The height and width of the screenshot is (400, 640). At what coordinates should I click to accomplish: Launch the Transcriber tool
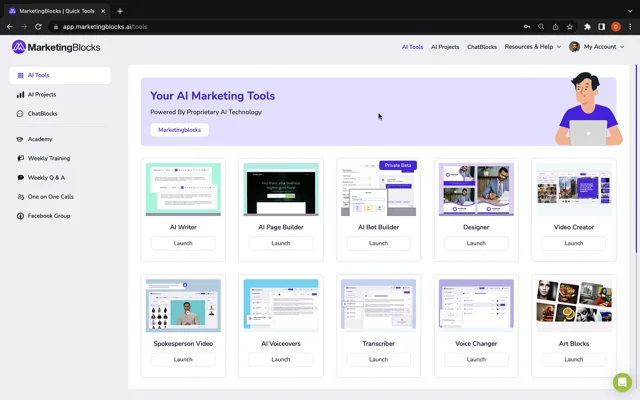(x=378, y=360)
